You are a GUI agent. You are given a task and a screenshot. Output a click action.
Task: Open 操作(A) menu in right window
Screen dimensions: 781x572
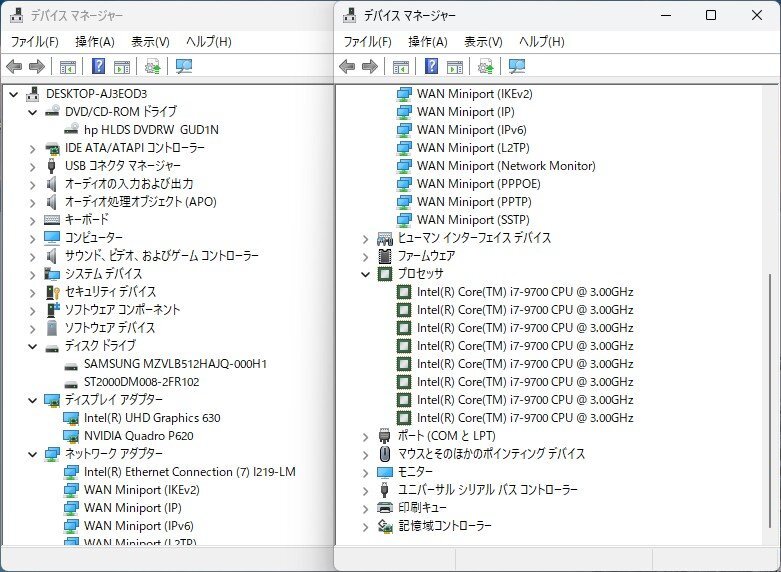[x=427, y=41]
